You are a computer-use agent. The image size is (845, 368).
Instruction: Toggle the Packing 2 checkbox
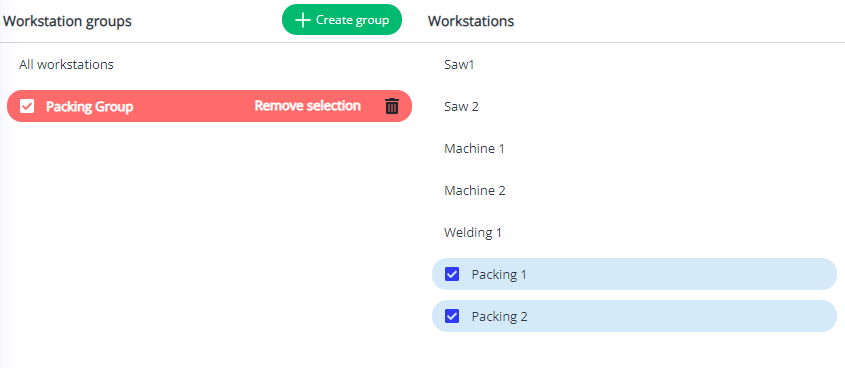pos(452,316)
